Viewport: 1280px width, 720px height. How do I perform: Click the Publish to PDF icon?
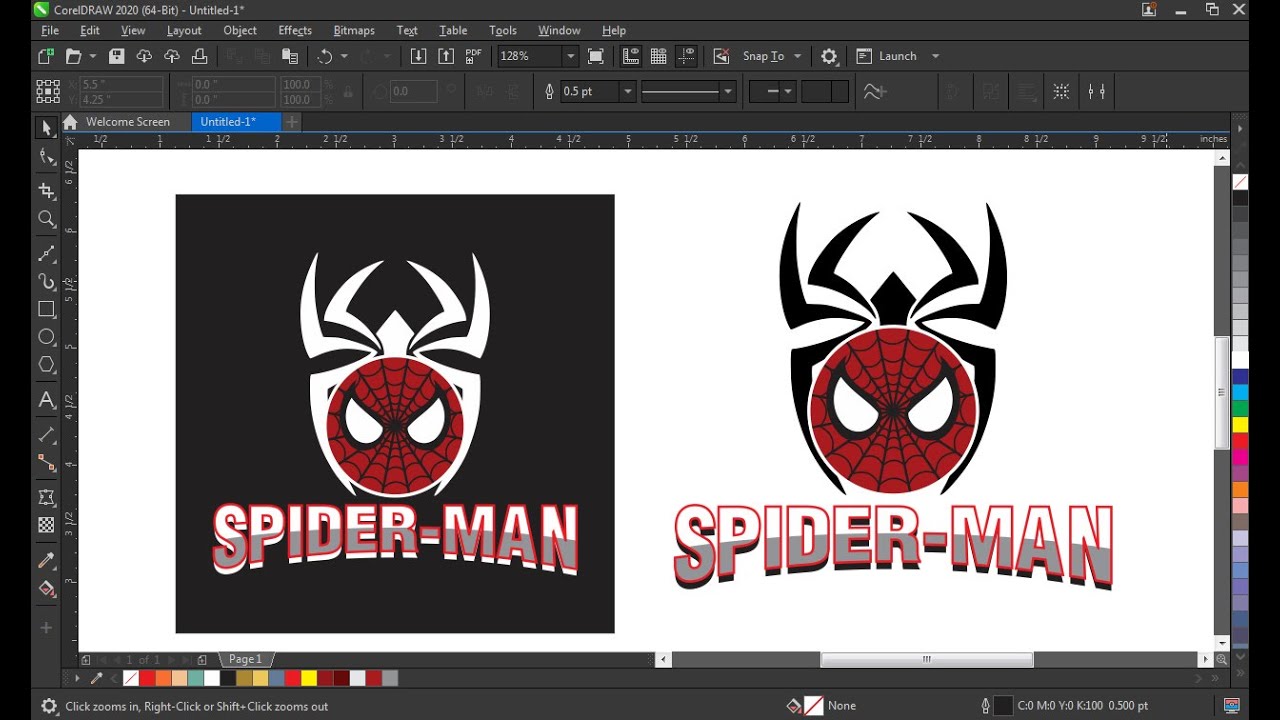tap(473, 56)
